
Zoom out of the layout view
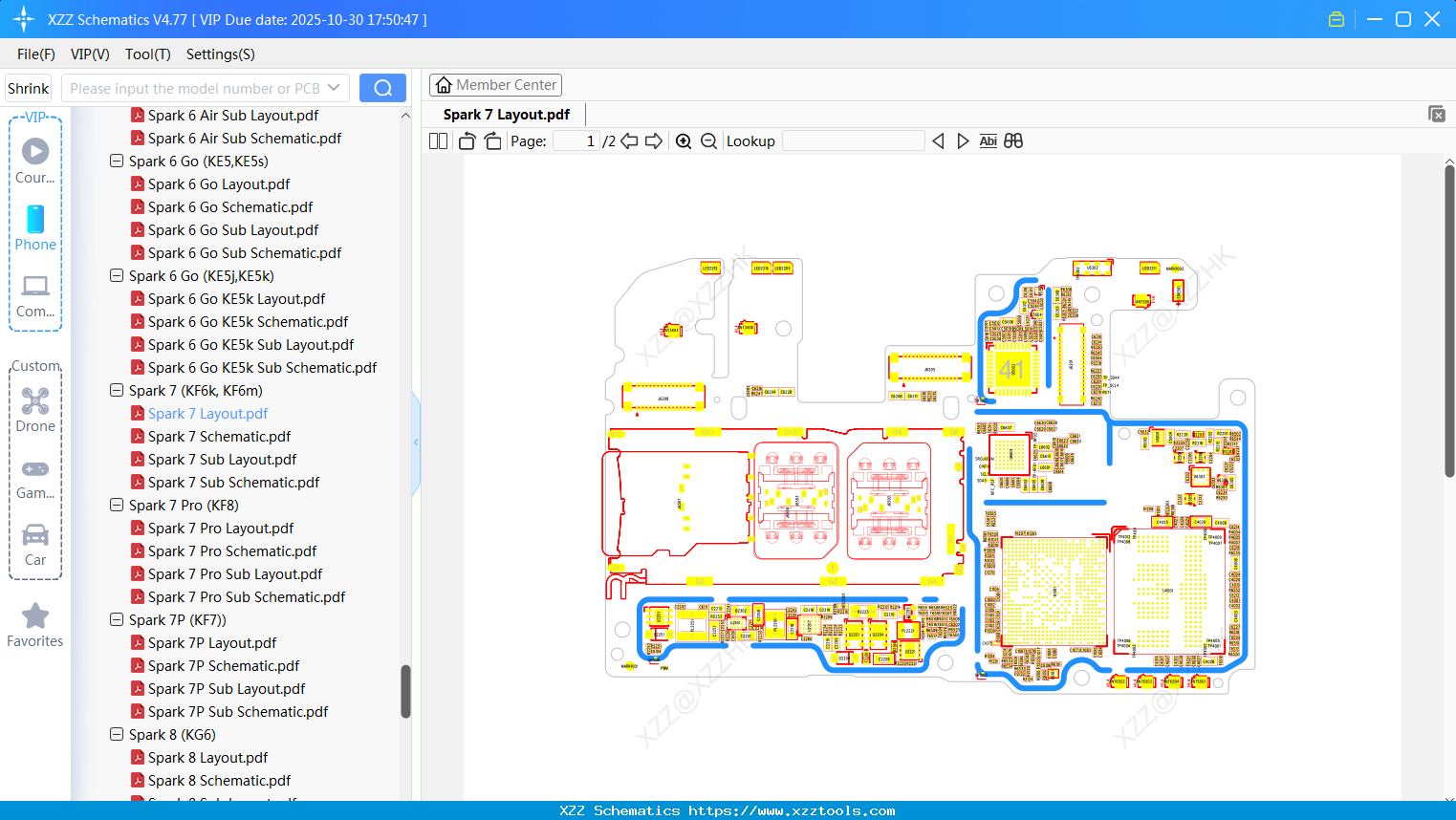[708, 140]
